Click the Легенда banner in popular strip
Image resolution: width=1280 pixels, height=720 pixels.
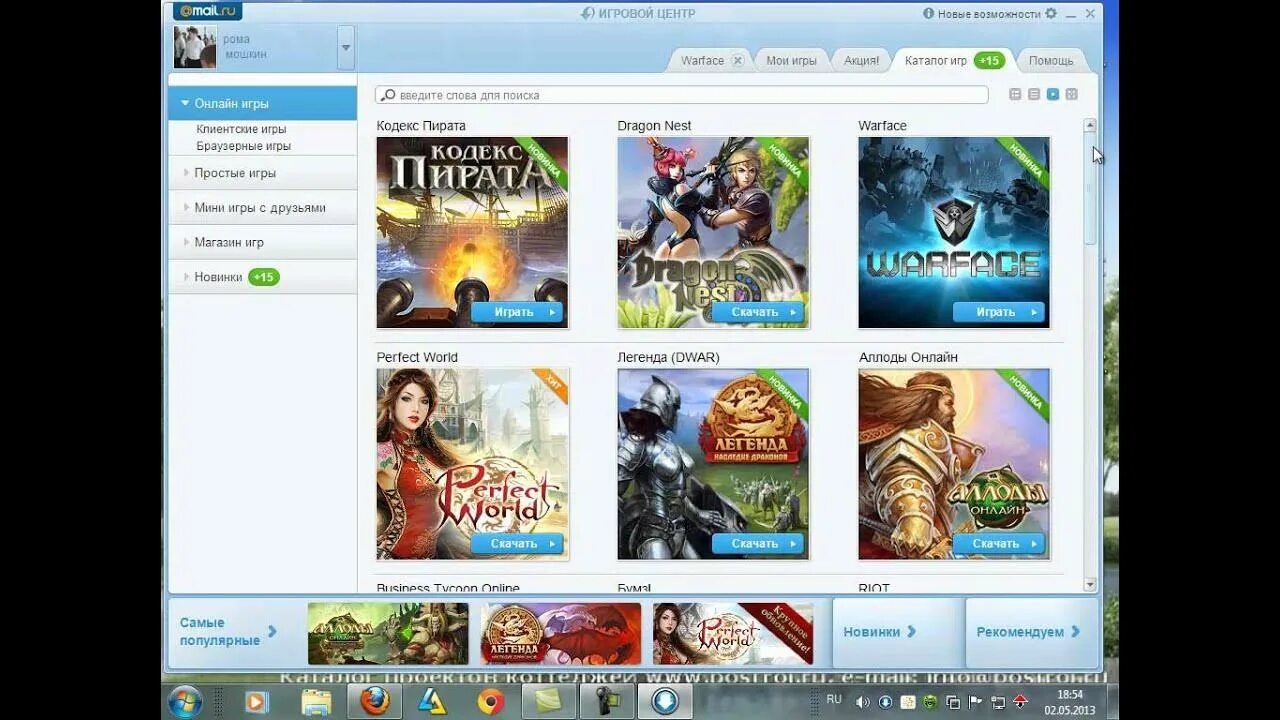coord(561,633)
